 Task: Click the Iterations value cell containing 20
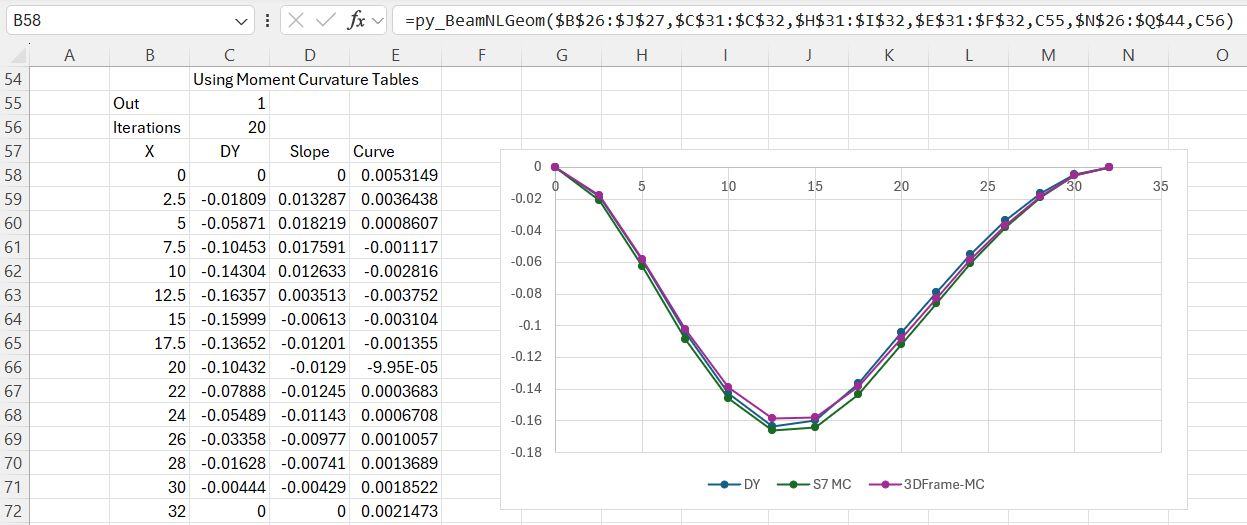coord(229,128)
